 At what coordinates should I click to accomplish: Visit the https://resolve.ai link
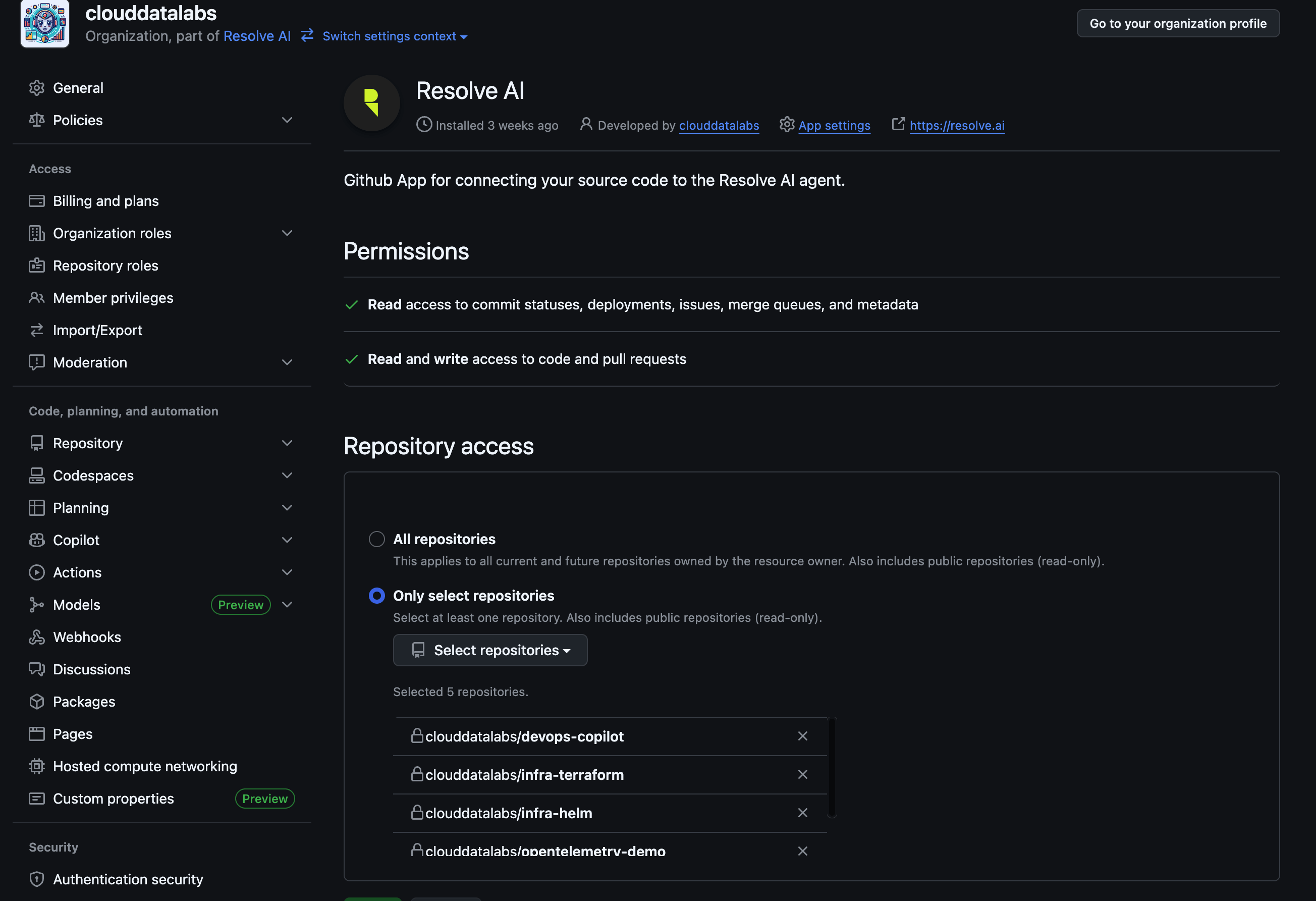[957, 125]
